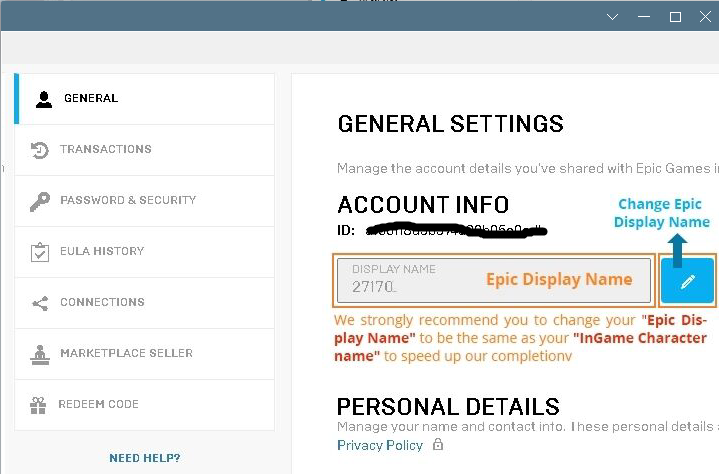Click the lock icon beside Privacy Policy
The height and width of the screenshot is (474, 719).
[x=438, y=444]
